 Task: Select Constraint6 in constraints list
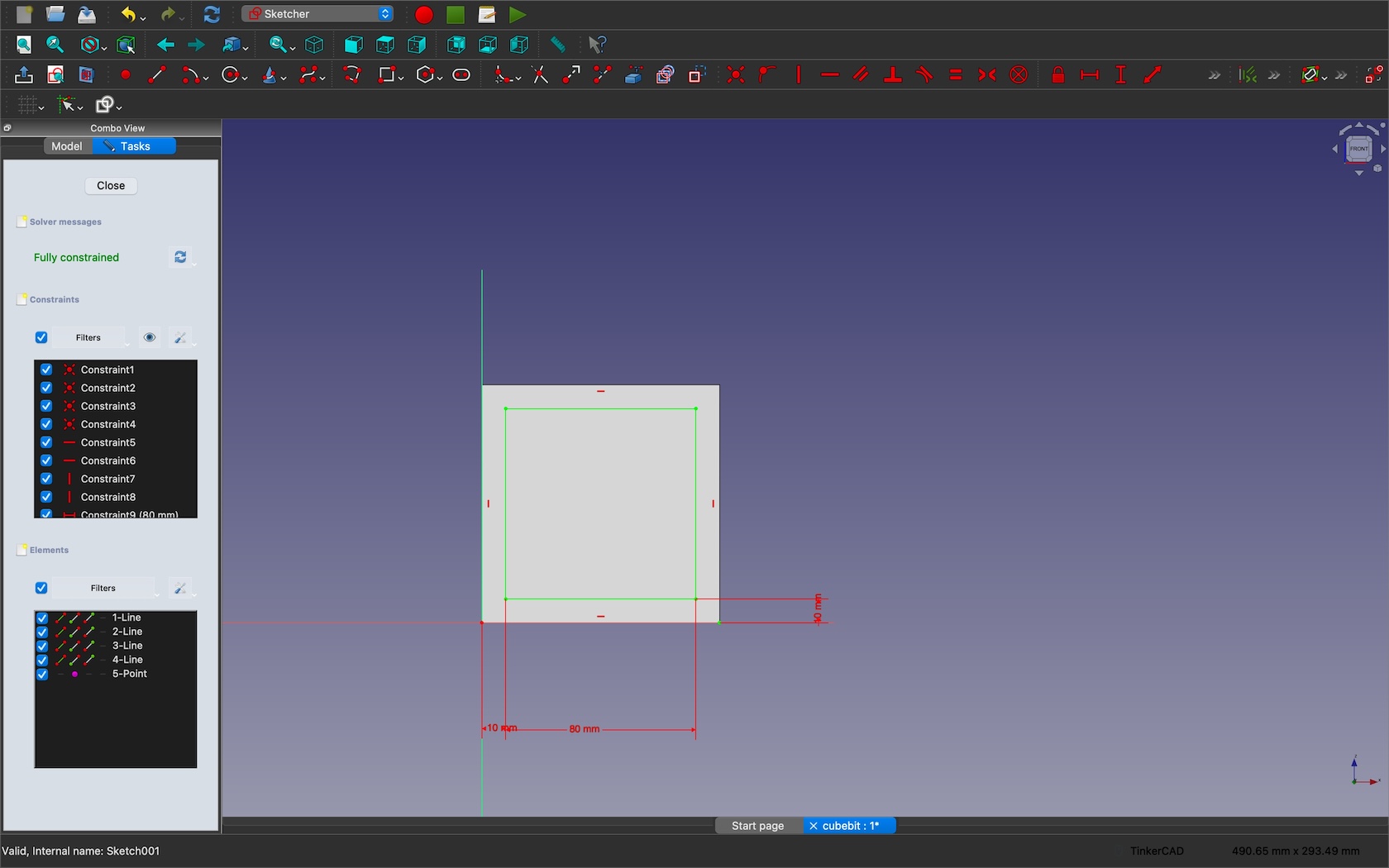(x=116, y=460)
